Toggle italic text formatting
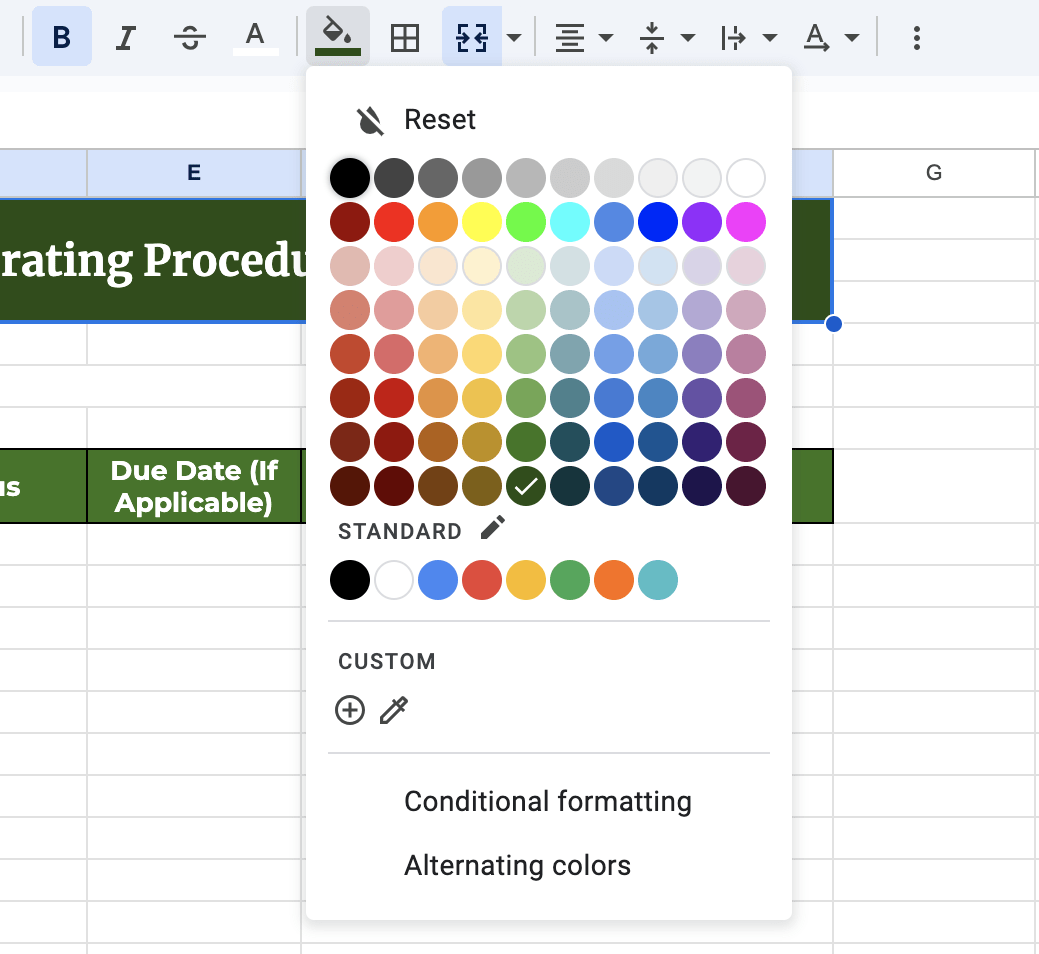This screenshot has width=1039, height=954. (125, 38)
